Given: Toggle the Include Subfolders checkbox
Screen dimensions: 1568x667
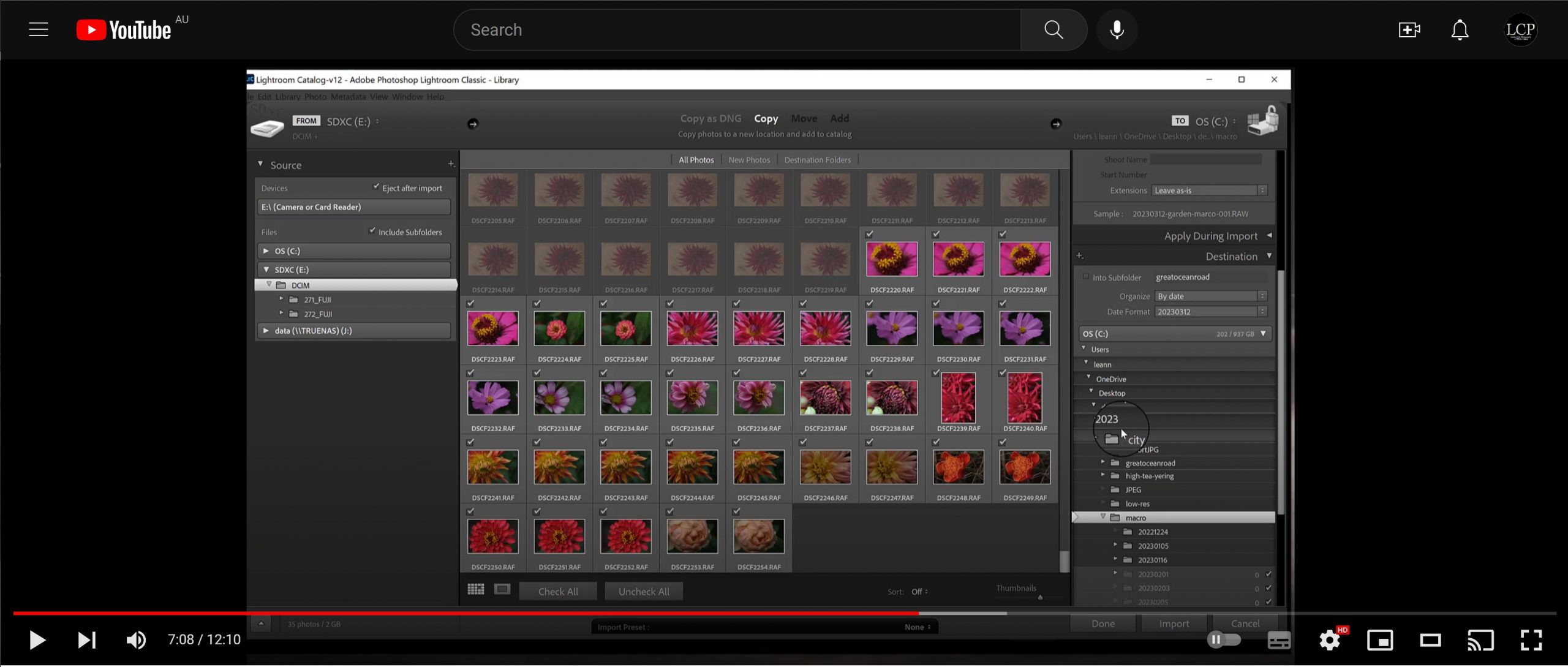Looking at the screenshot, I should point(372,231).
